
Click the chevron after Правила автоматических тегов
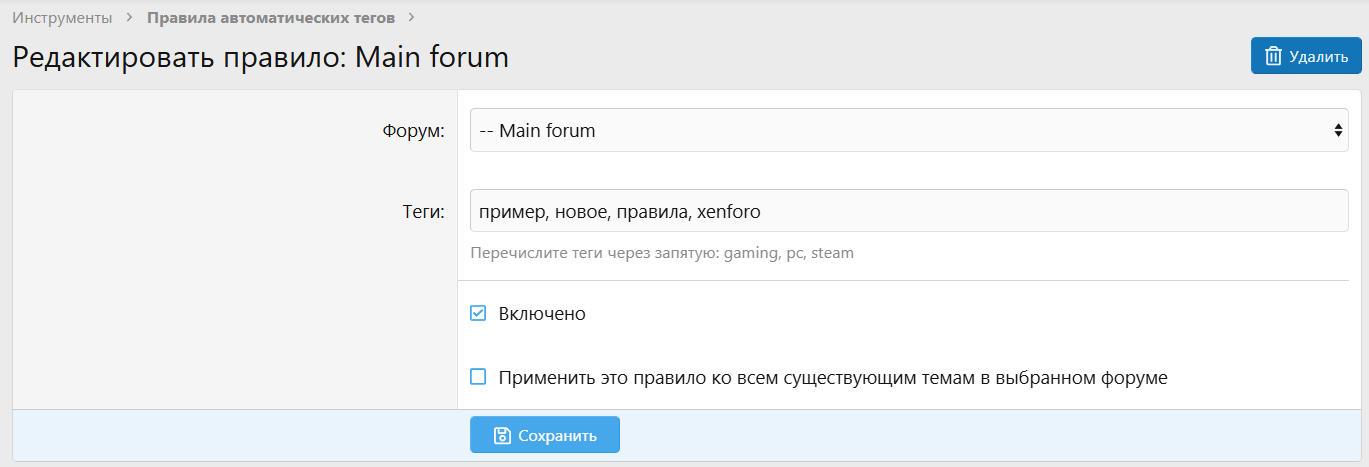point(411,17)
